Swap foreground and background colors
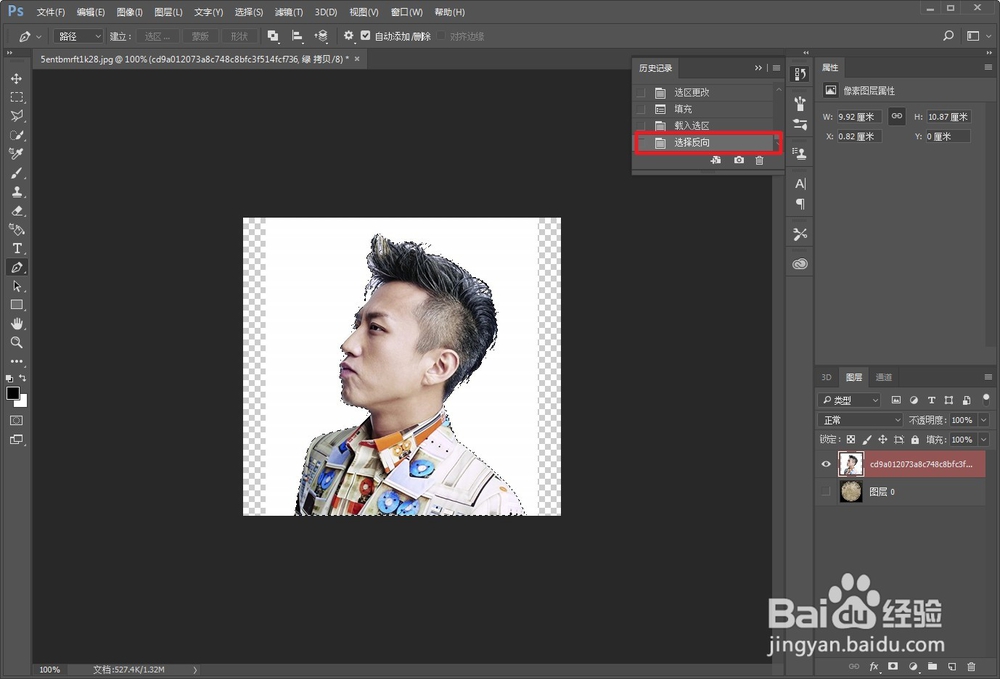 pyautogui.click(x=22, y=378)
